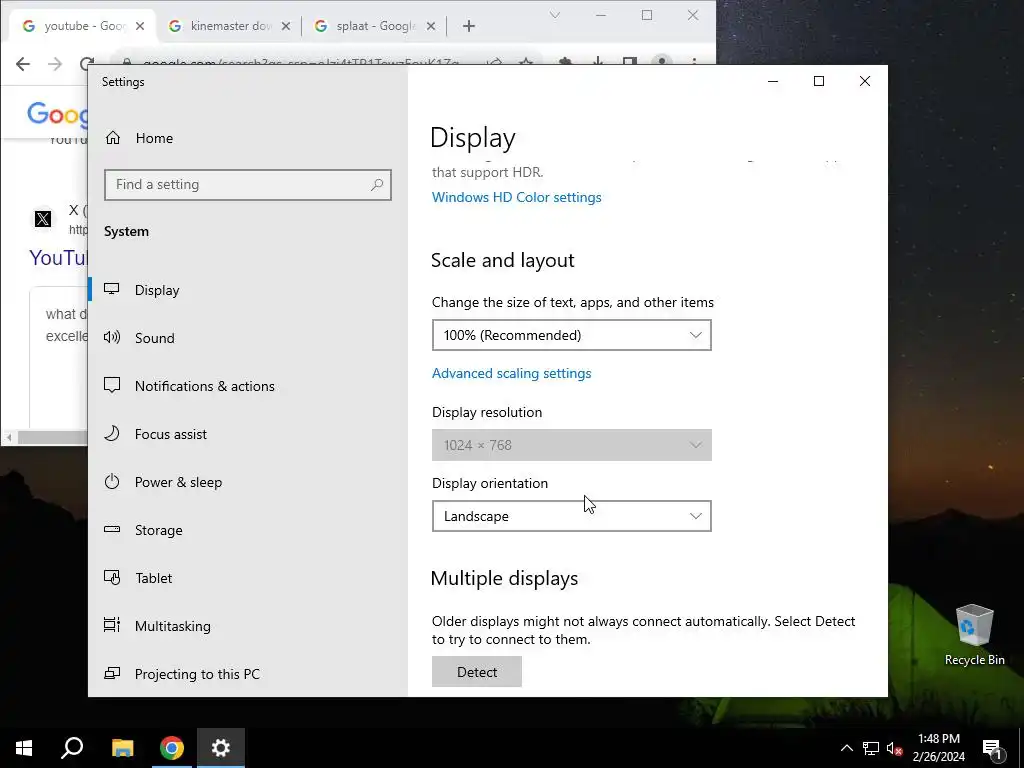Click the Google logo in Chrome

(x=57, y=115)
